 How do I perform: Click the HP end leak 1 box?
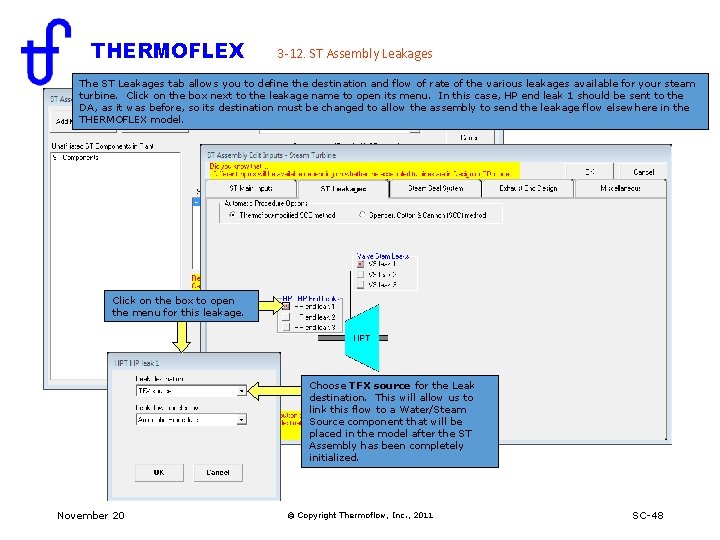(x=286, y=306)
